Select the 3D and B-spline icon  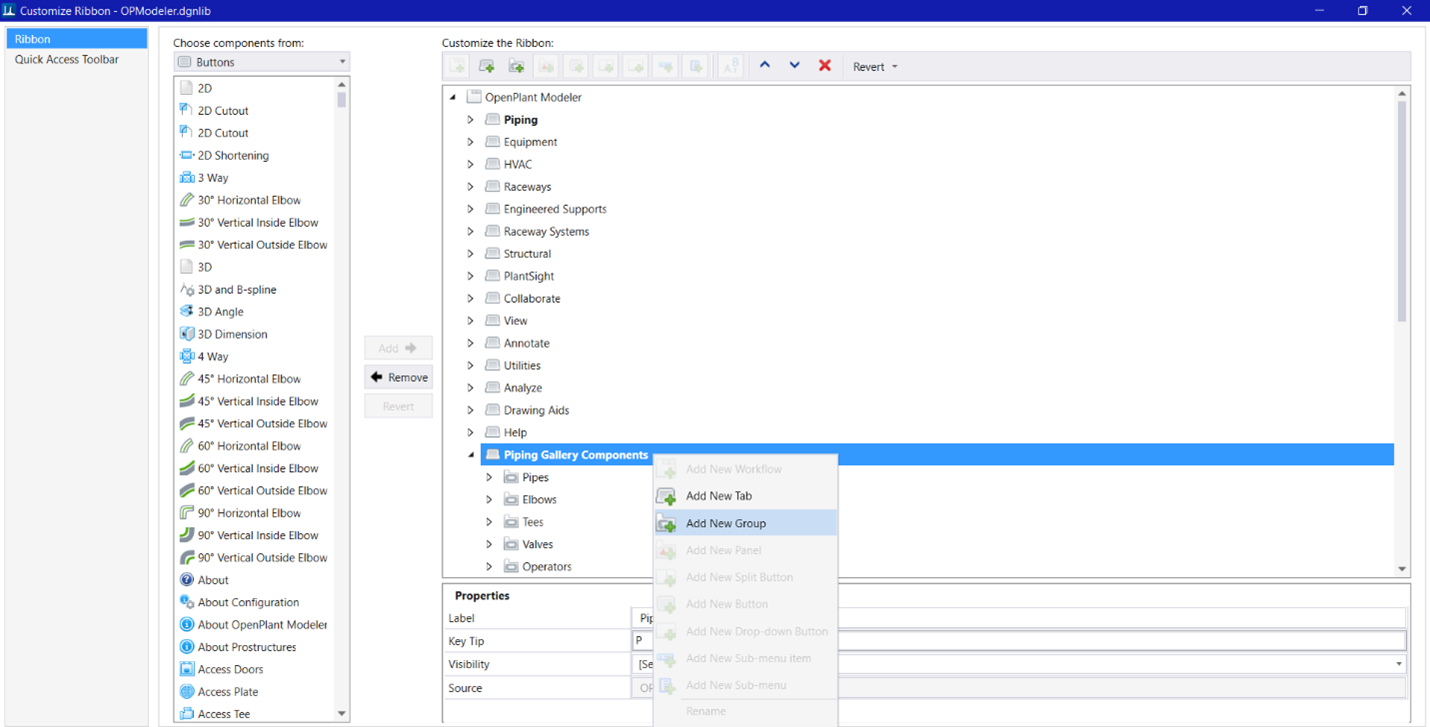pos(187,289)
